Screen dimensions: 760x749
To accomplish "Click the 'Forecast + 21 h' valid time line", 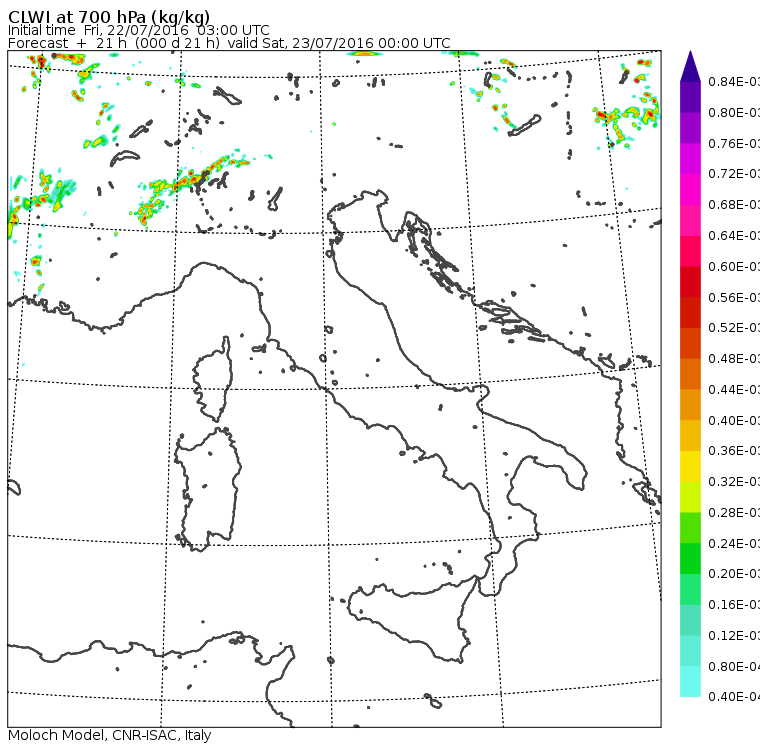I will (229, 43).
